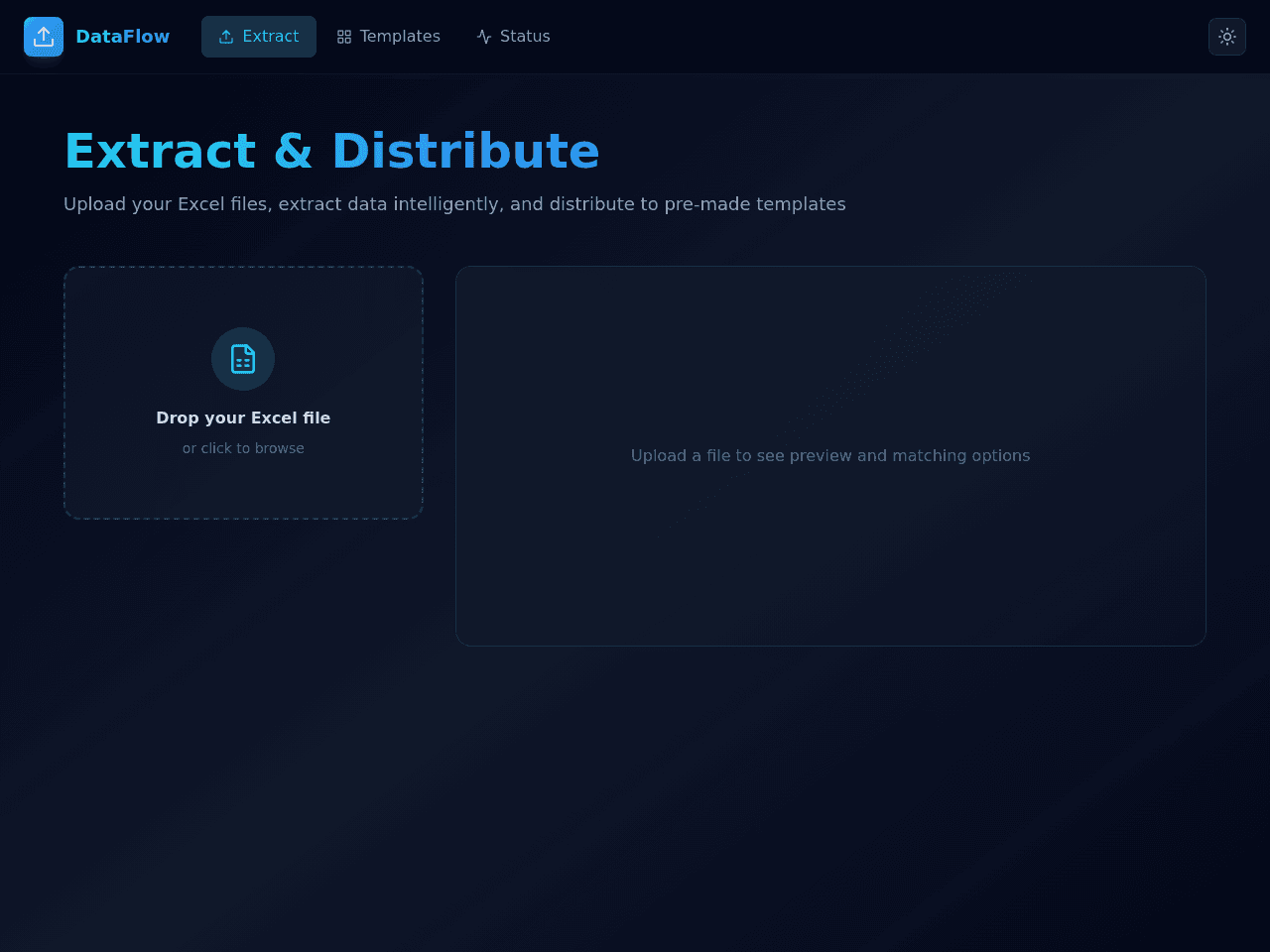Viewport: 1270px width, 952px height.
Task: Click the grid icon beside Templates
Action: [344, 37]
